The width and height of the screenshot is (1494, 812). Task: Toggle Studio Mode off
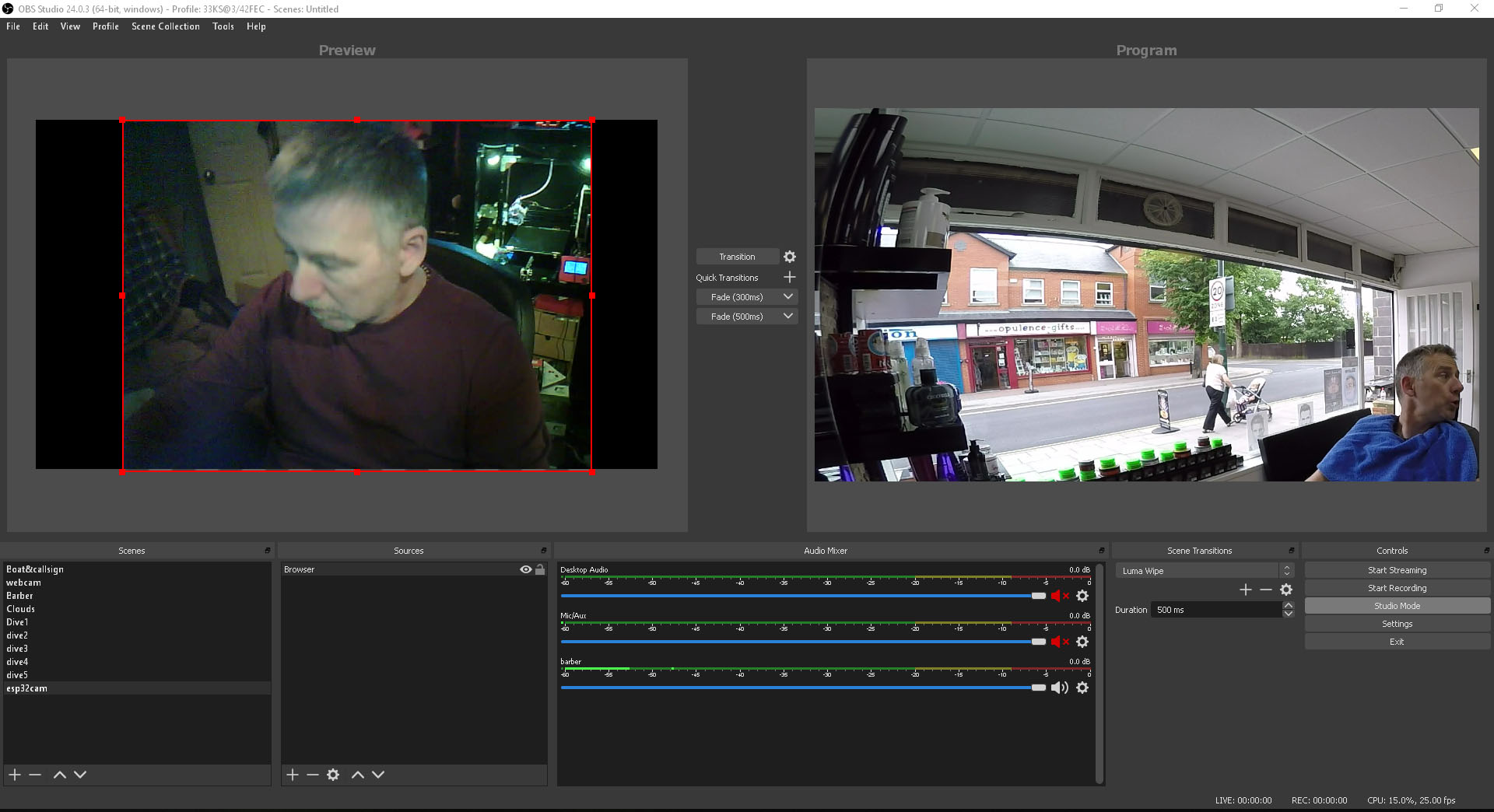[1398, 606]
